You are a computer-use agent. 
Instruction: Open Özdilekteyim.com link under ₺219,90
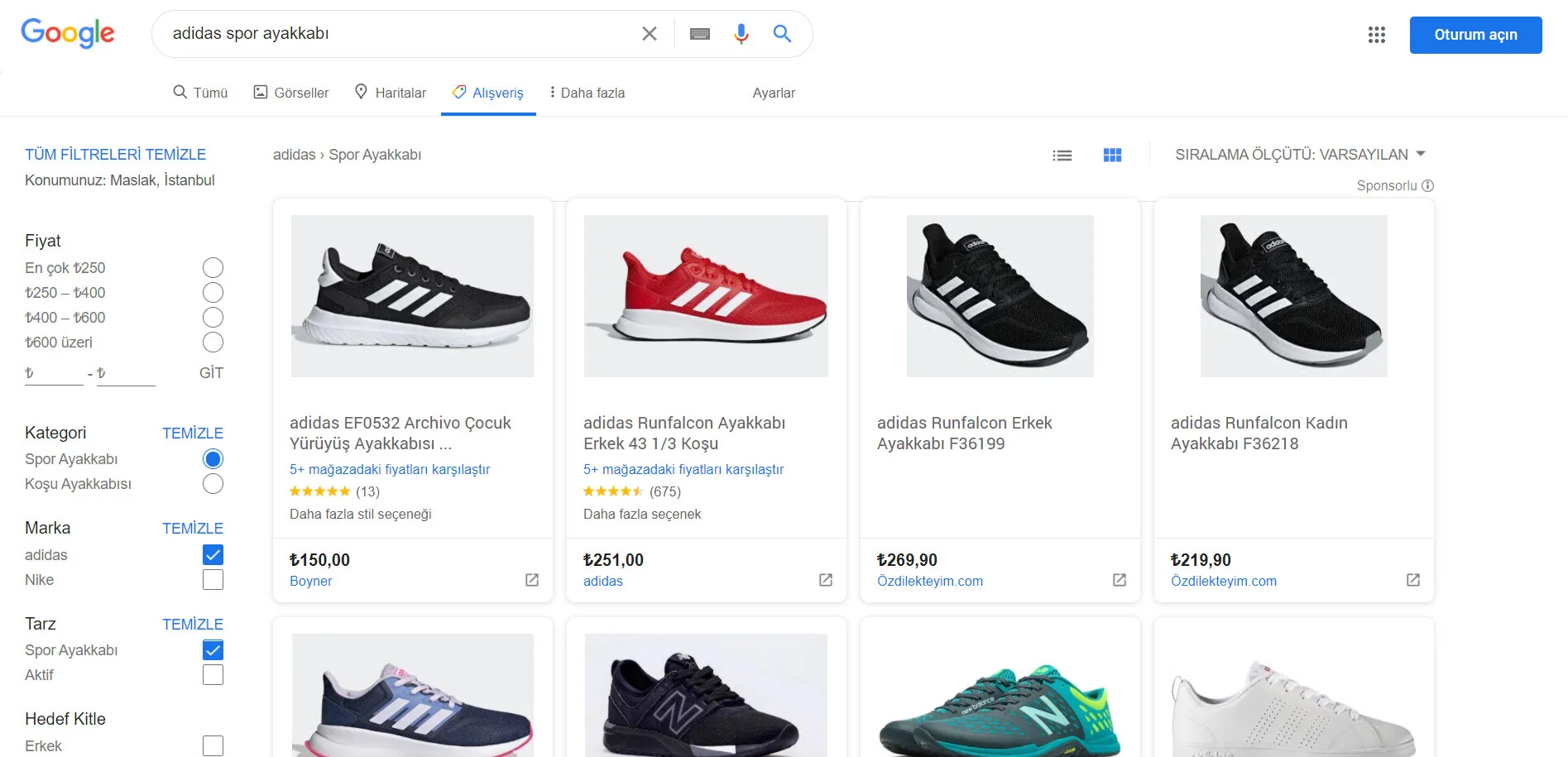click(1224, 582)
